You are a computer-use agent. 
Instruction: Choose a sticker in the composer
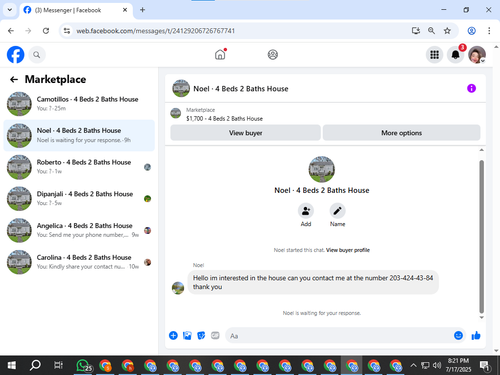[x=201, y=335]
